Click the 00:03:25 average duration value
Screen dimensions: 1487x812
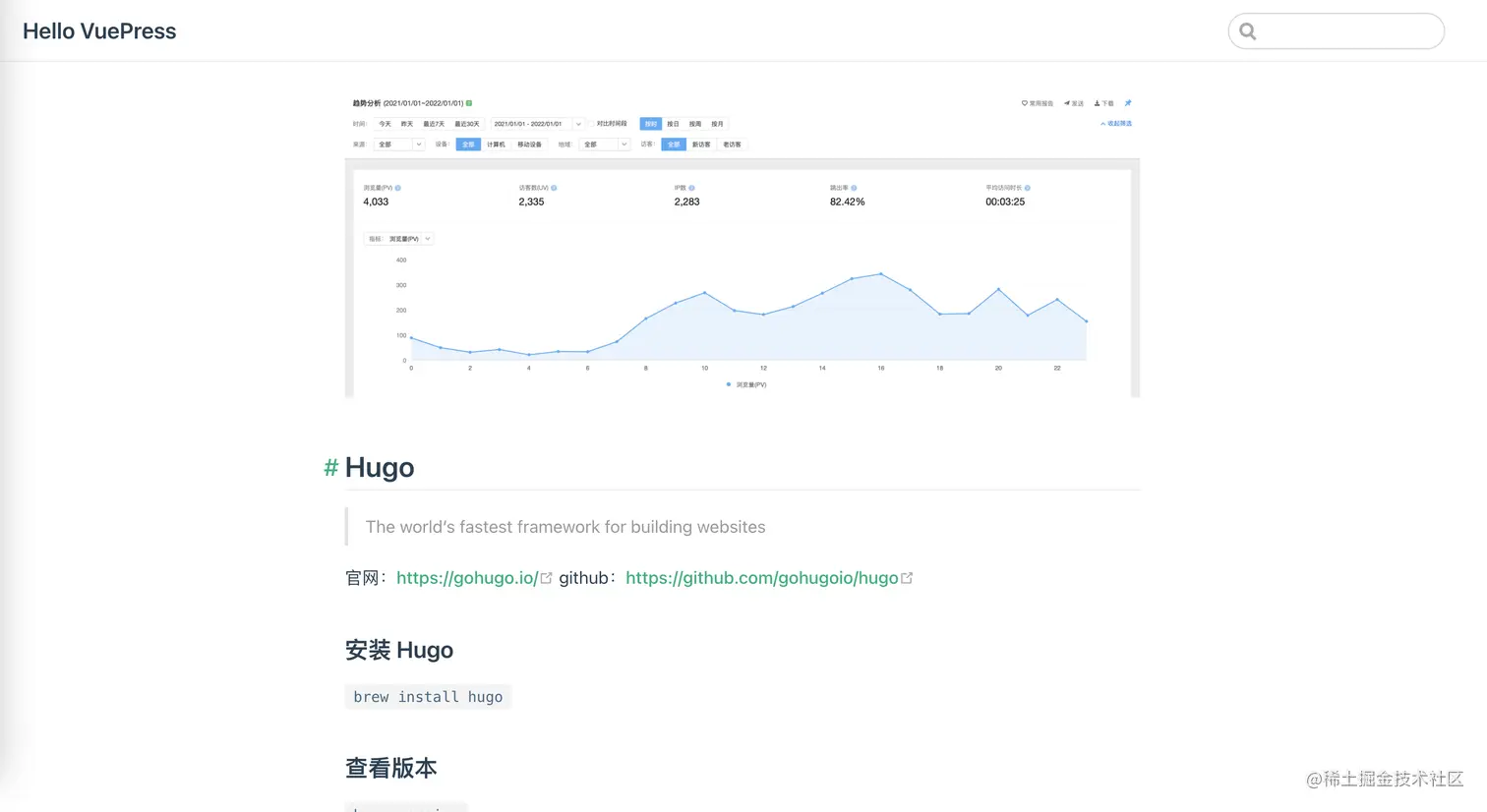[x=1005, y=202]
